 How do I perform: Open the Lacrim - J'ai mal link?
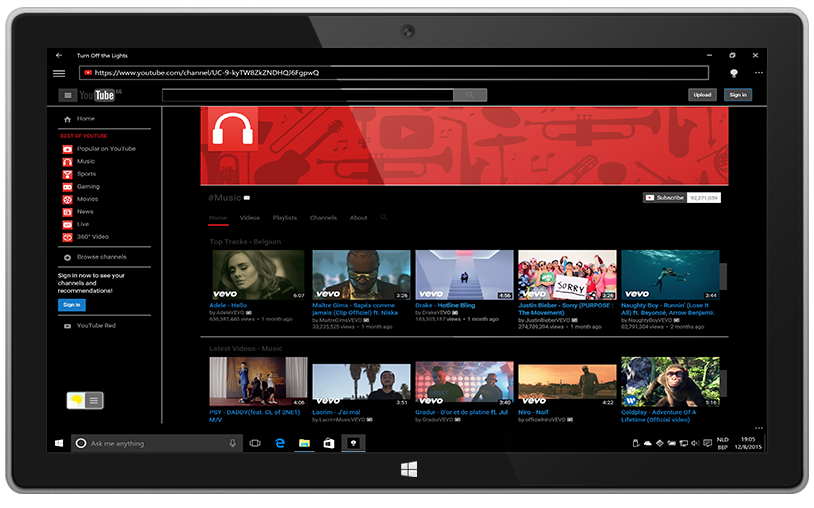pos(336,413)
